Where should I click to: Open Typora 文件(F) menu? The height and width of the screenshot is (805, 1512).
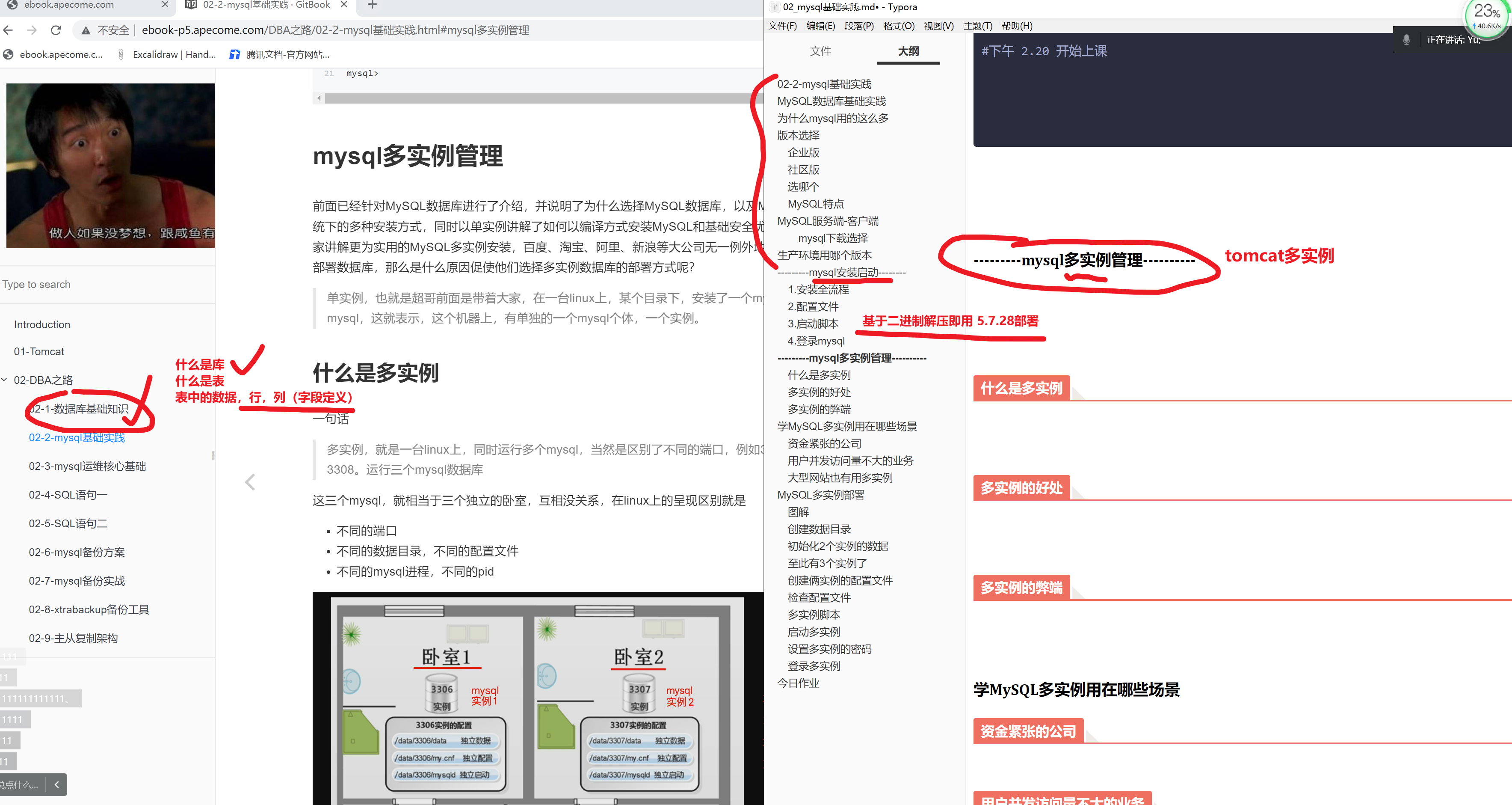[782, 26]
